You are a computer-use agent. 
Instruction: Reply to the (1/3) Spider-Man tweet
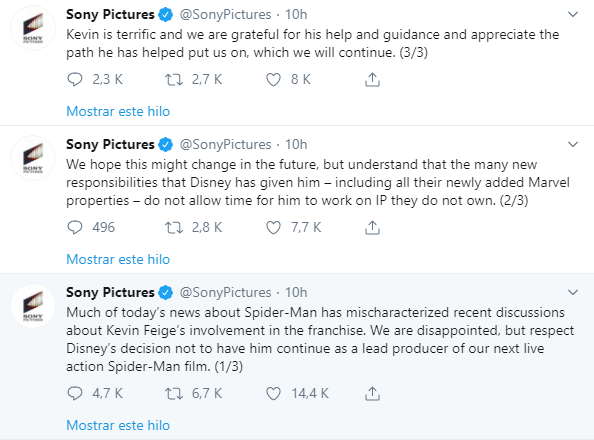75,393
